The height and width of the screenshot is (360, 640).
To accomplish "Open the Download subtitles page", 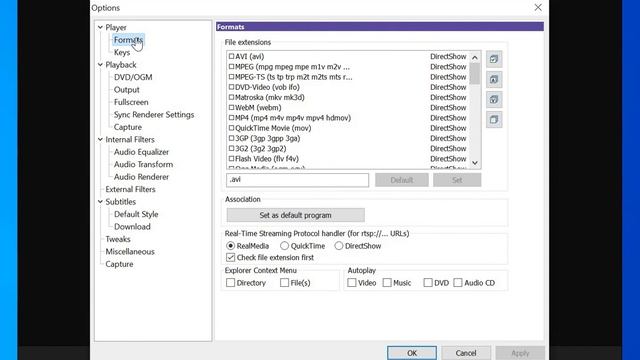I will click(132, 227).
